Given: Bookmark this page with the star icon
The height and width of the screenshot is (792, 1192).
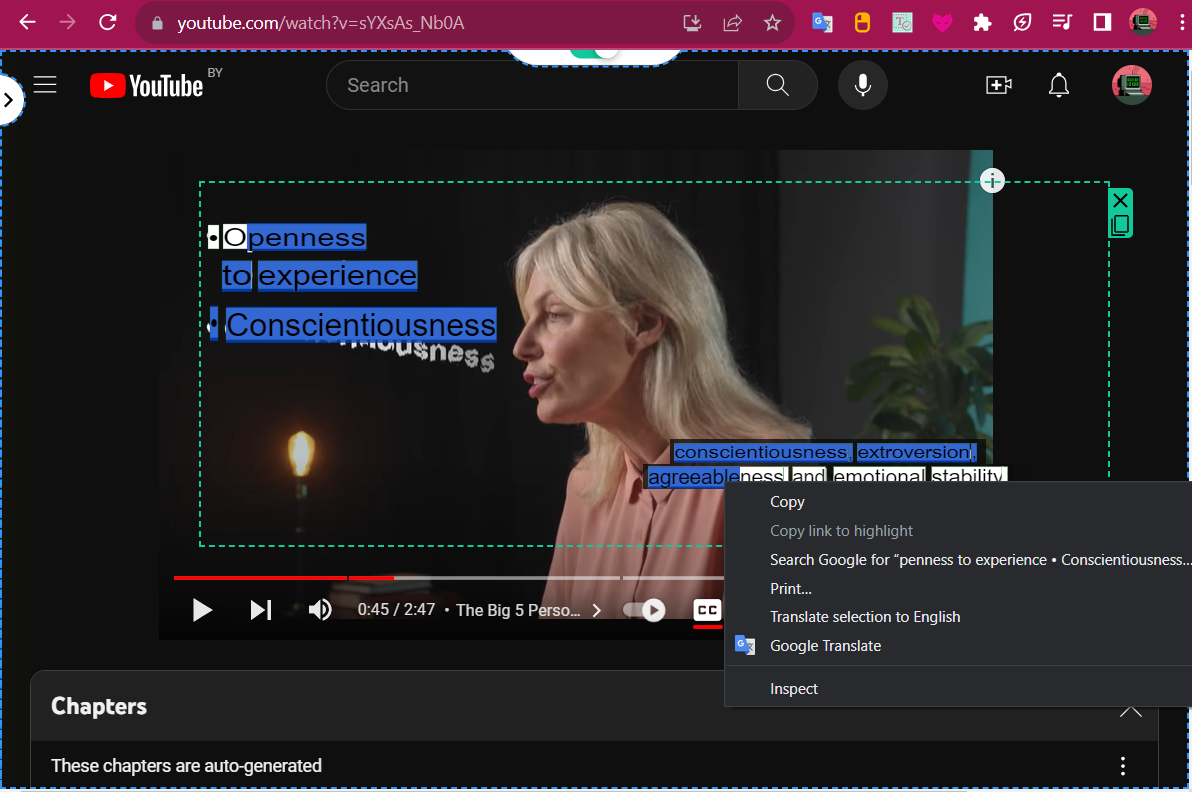Looking at the screenshot, I should pyautogui.click(x=772, y=23).
